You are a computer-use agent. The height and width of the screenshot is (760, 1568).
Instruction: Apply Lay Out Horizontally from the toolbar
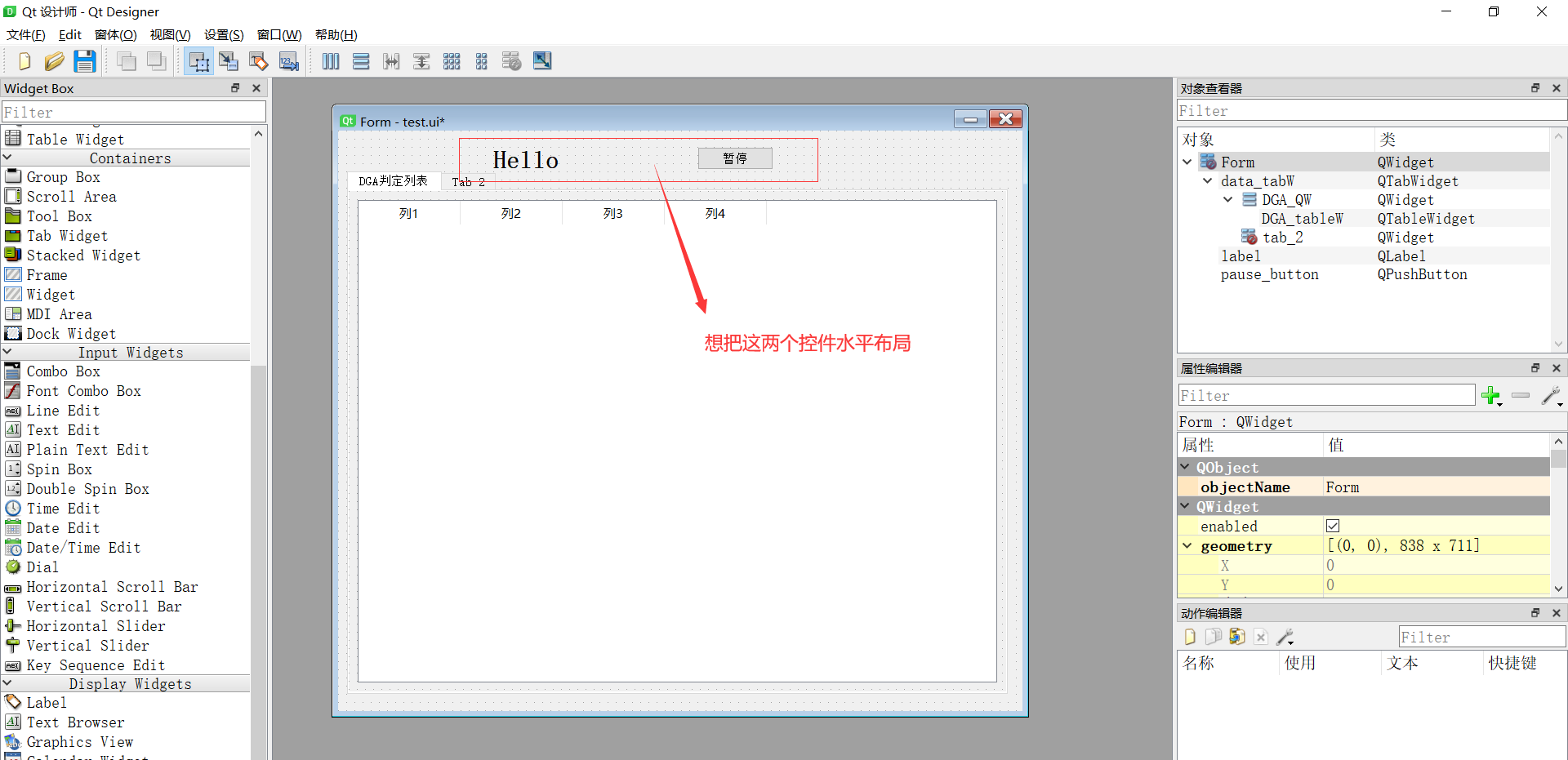[x=330, y=60]
